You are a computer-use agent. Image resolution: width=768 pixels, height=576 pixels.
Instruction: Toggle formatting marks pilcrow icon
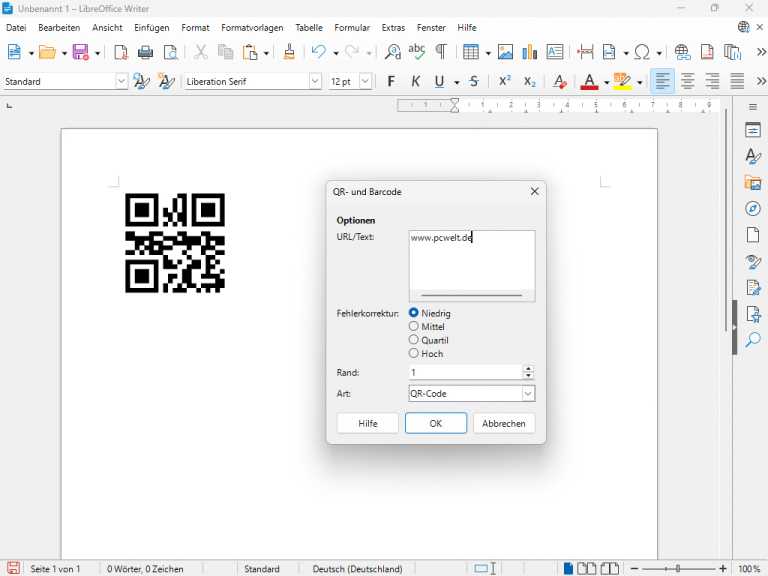click(441, 51)
